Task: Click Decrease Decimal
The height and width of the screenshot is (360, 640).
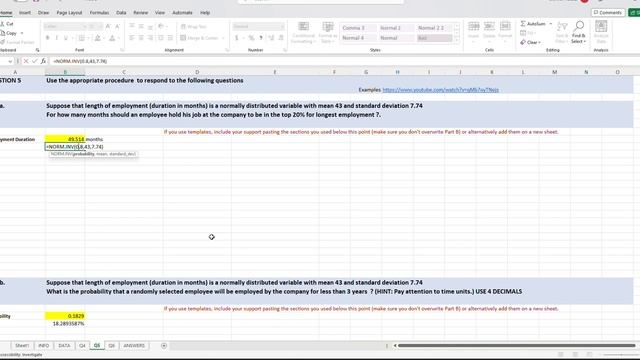Action: (x=281, y=38)
